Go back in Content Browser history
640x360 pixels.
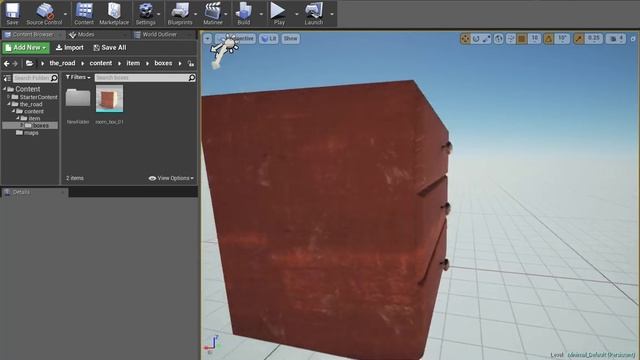[x=7, y=64]
